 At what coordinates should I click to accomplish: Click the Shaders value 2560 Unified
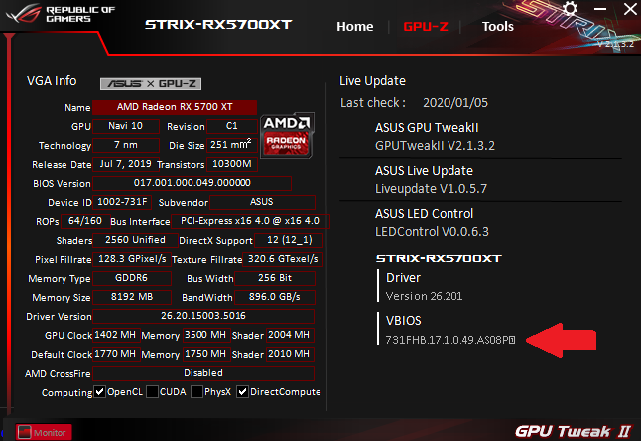click(x=135, y=240)
